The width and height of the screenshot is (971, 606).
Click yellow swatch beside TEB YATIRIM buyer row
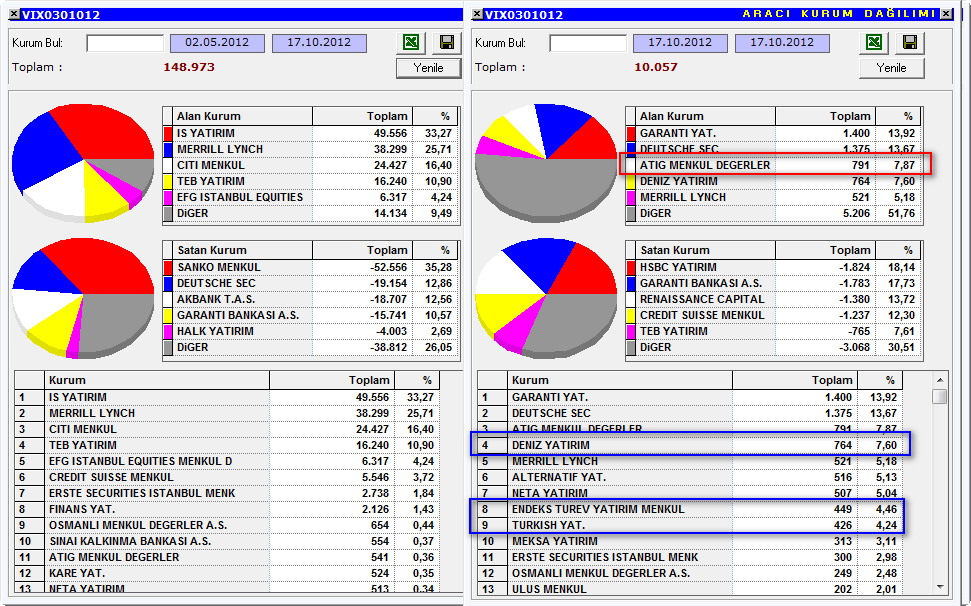168,181
